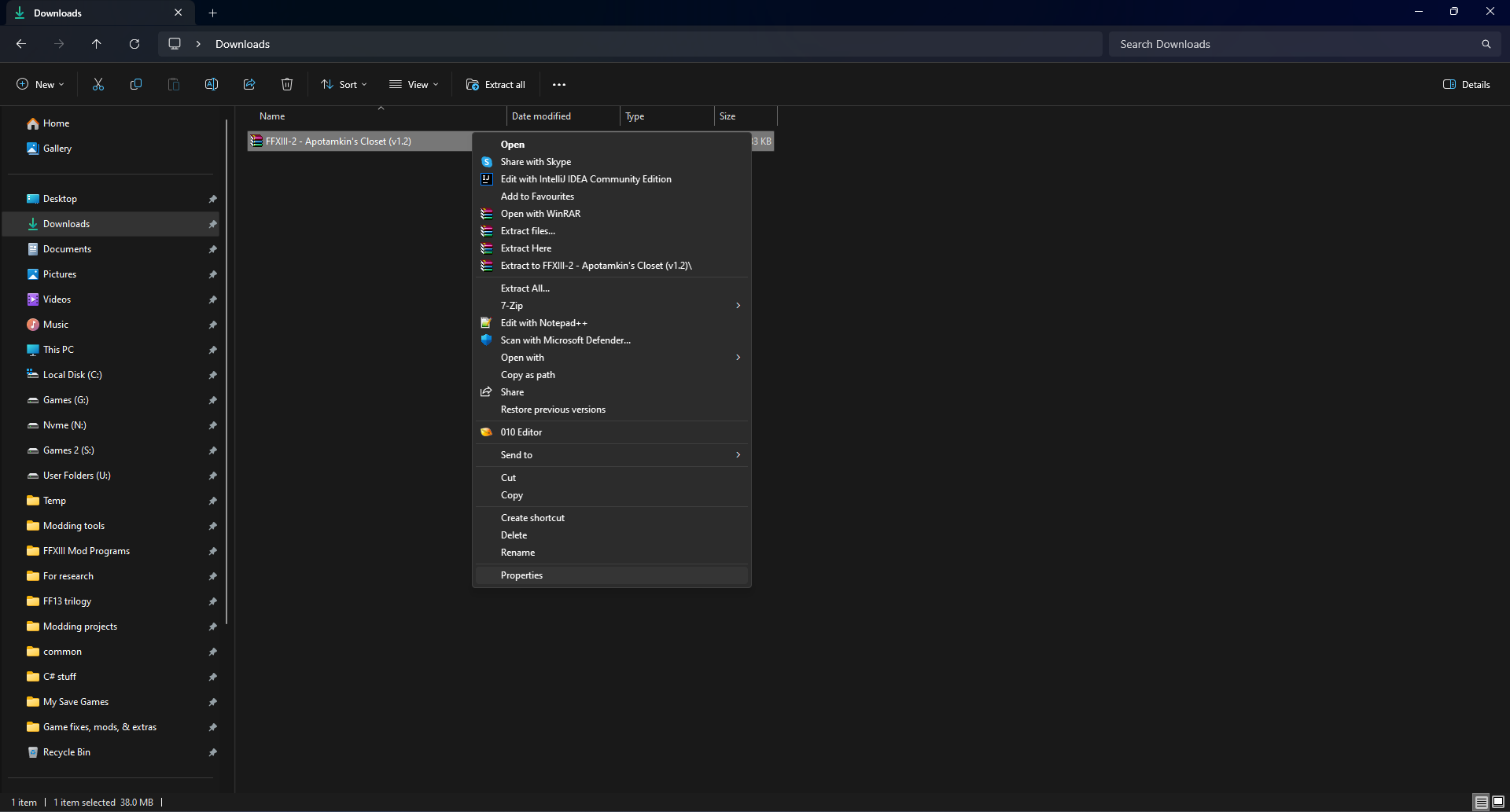The width and height of the screenshot is (1510, 812).
Task: Select Add to Favourites
Action: pos(612,197)
